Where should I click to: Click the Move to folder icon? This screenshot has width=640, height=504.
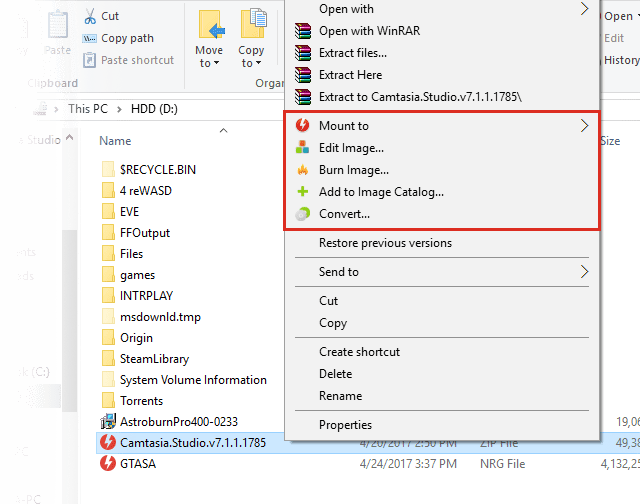[211, 25]
